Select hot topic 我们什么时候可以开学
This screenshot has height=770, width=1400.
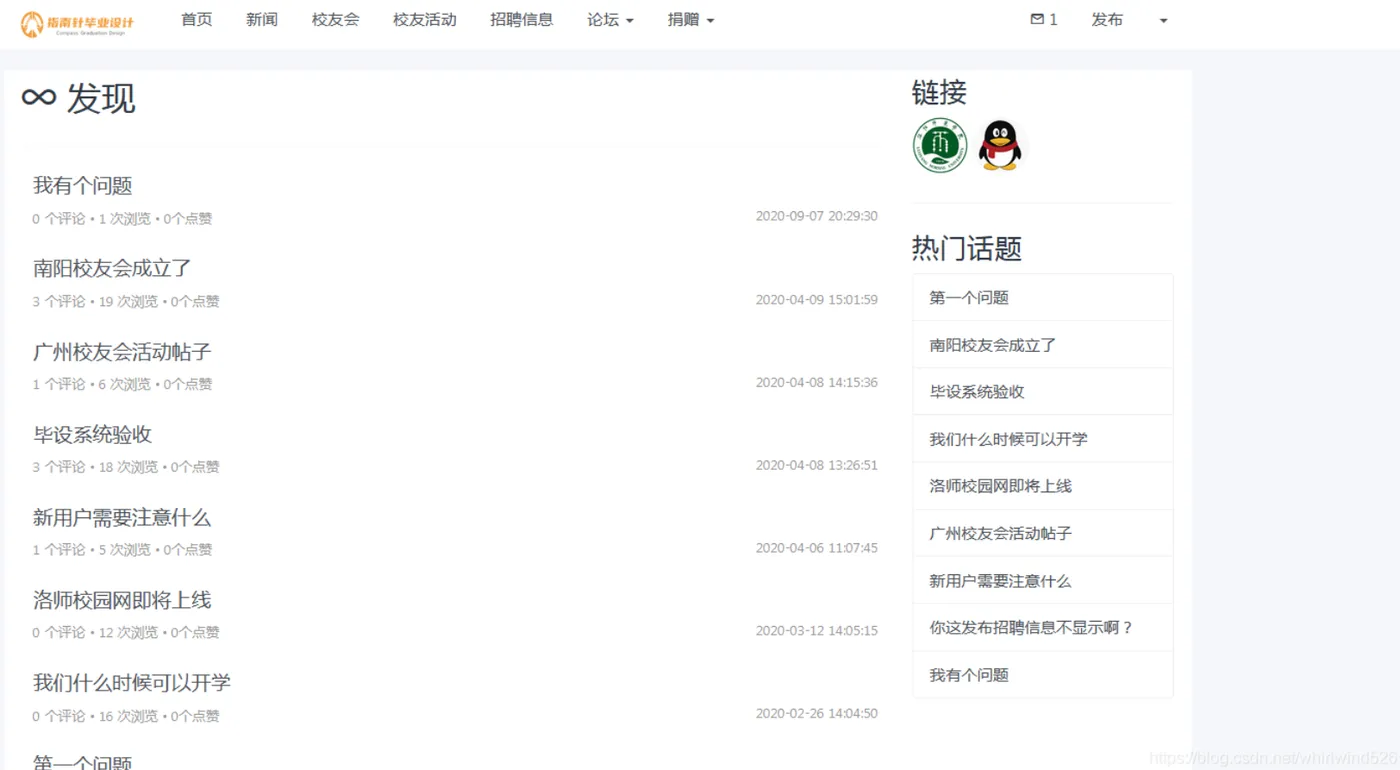(x=1043, y=439)
